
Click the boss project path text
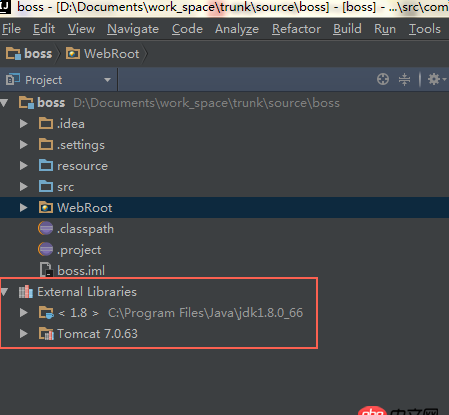(206, 103)
